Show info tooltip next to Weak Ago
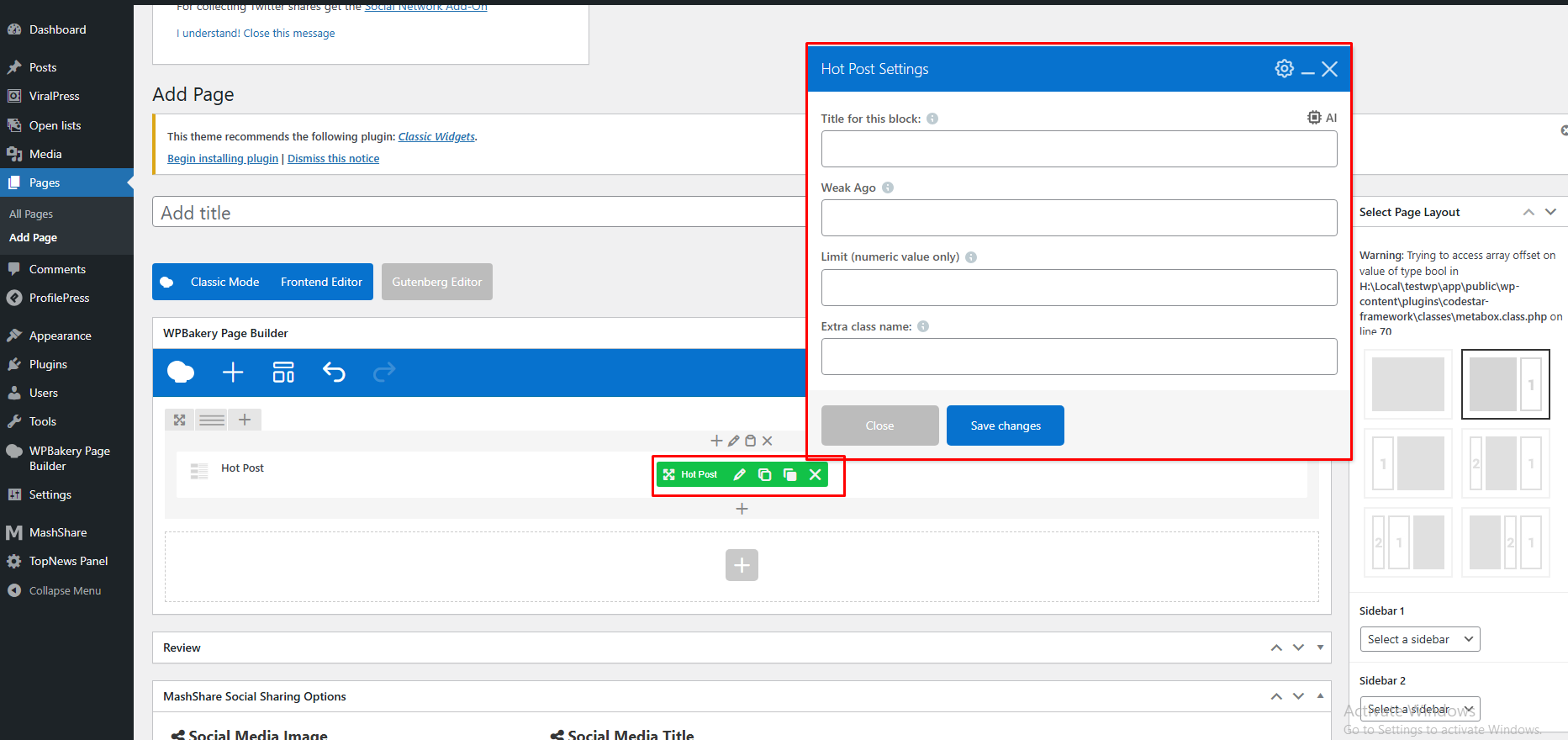 tap(888, 188)
